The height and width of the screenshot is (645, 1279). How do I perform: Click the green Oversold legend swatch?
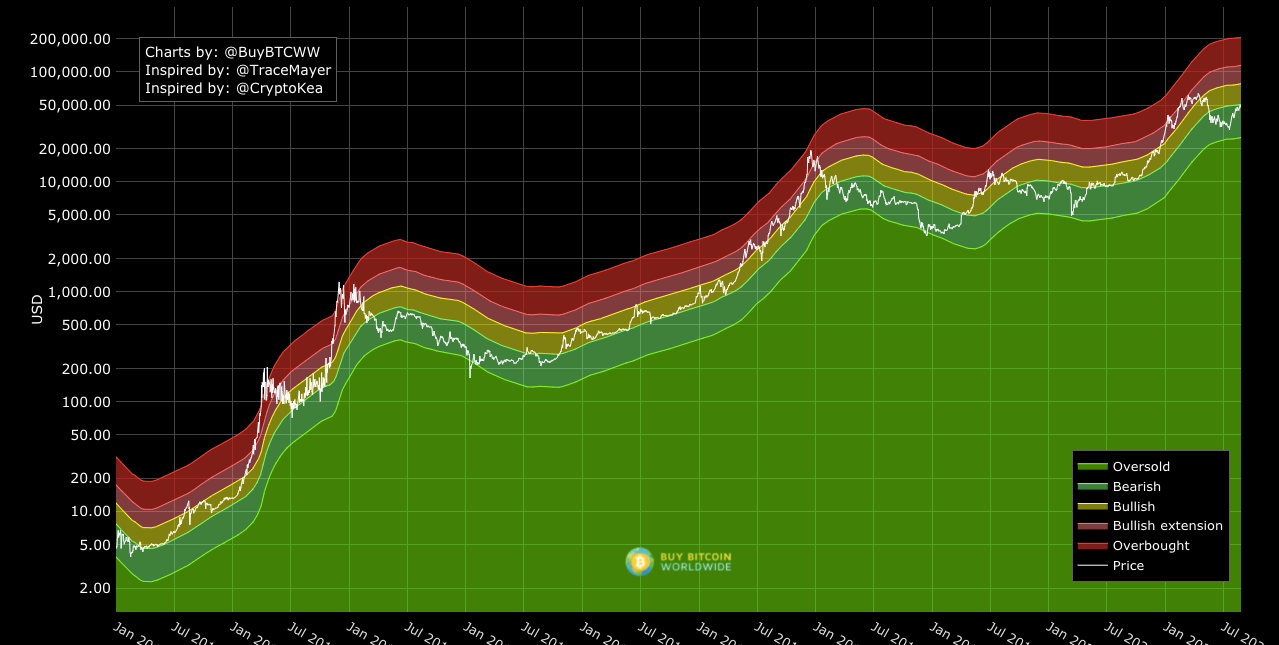point(1092,467)
